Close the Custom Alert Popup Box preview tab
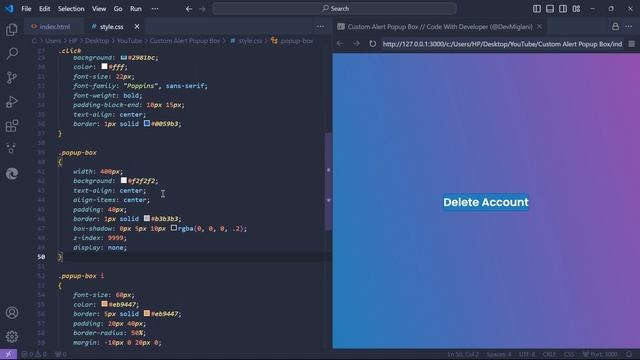The width and height of the screenshot is (640, 360). [540, 27]
